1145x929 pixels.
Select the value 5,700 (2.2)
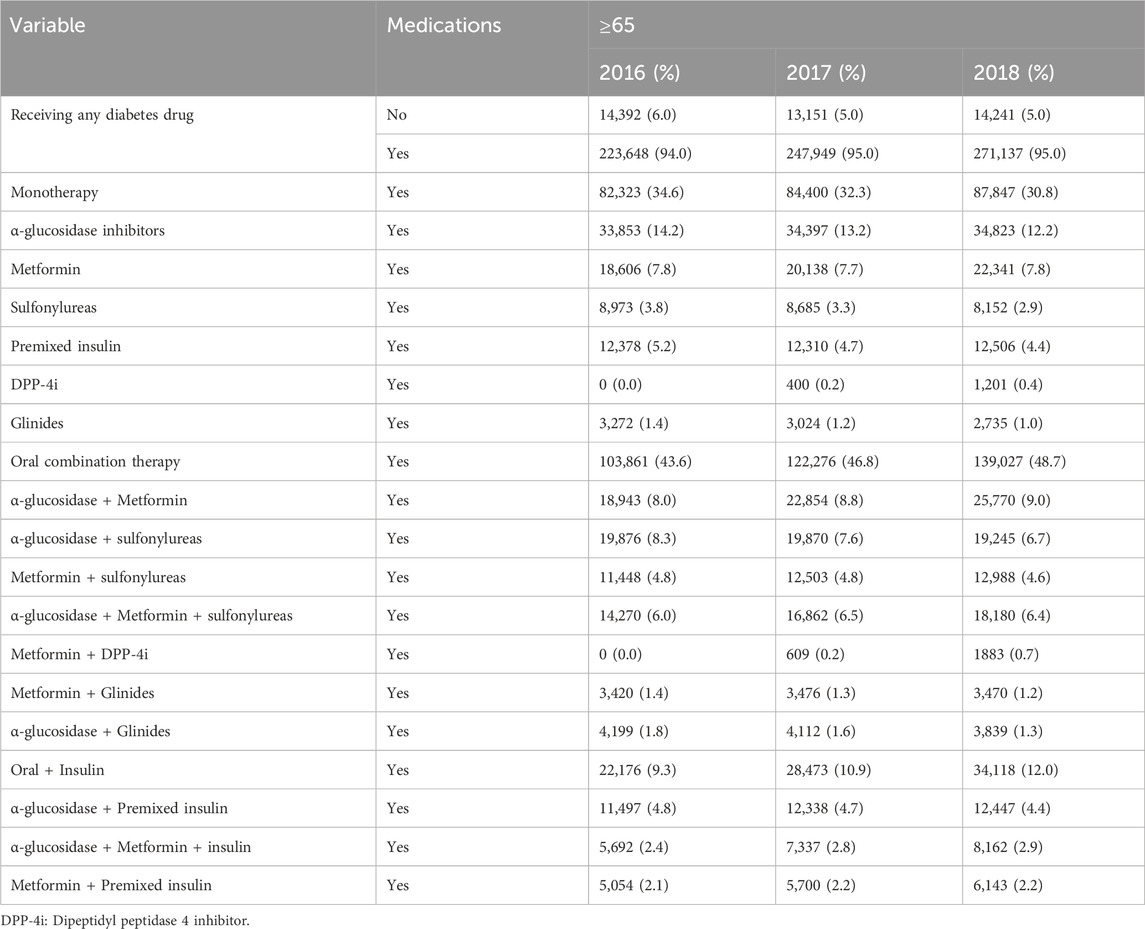(x=821, y=886)
